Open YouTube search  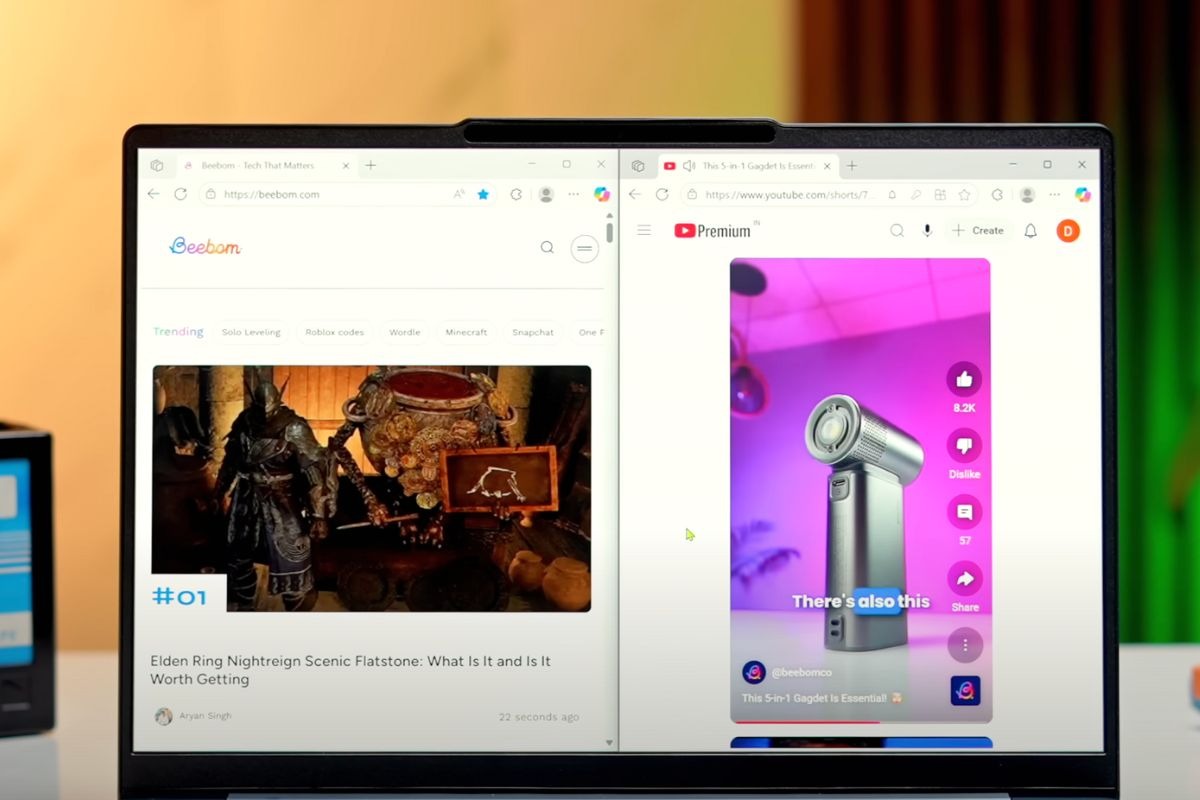click(897, 230)
